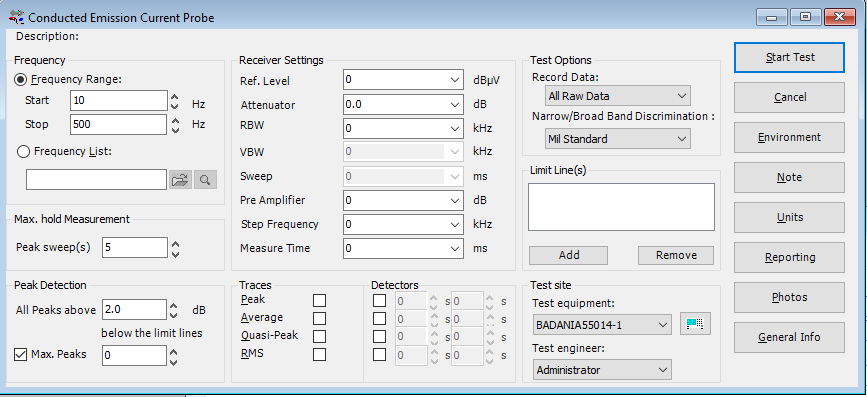Click Remove under Limit Line(s)
The height and width of the screenshot is (397, 867).
676,255
